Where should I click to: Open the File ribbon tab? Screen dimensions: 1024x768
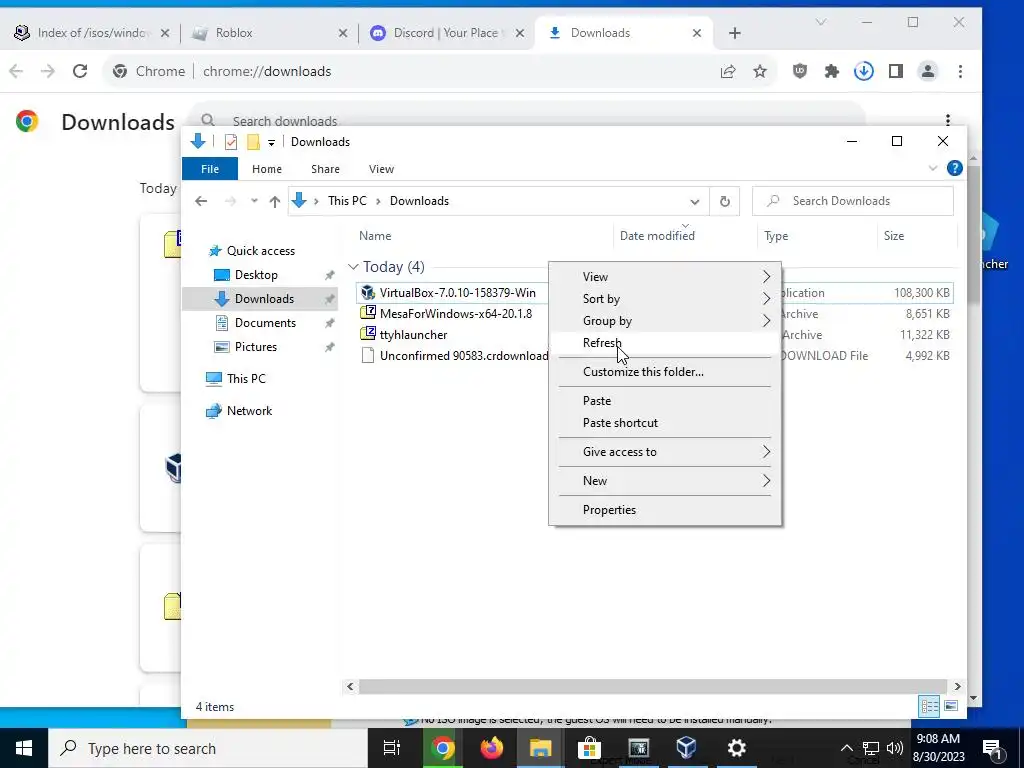(x=210, y=168)
